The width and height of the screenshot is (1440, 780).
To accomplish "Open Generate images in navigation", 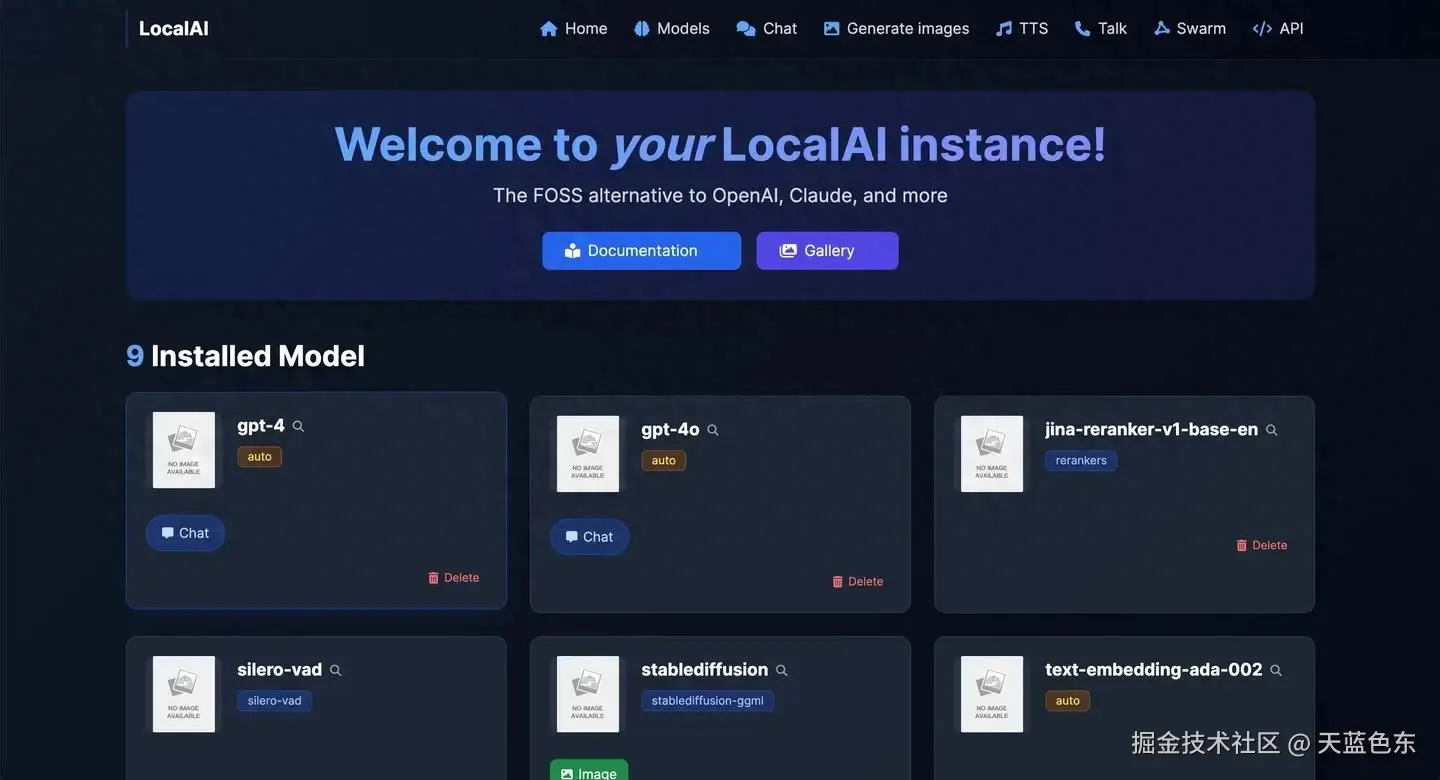I will [896, 28].
